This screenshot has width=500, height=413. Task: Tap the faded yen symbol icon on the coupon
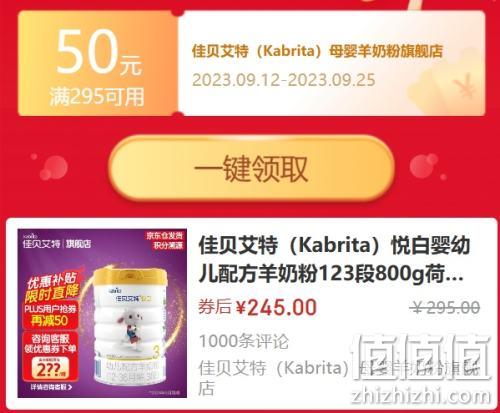pos(464,86)
